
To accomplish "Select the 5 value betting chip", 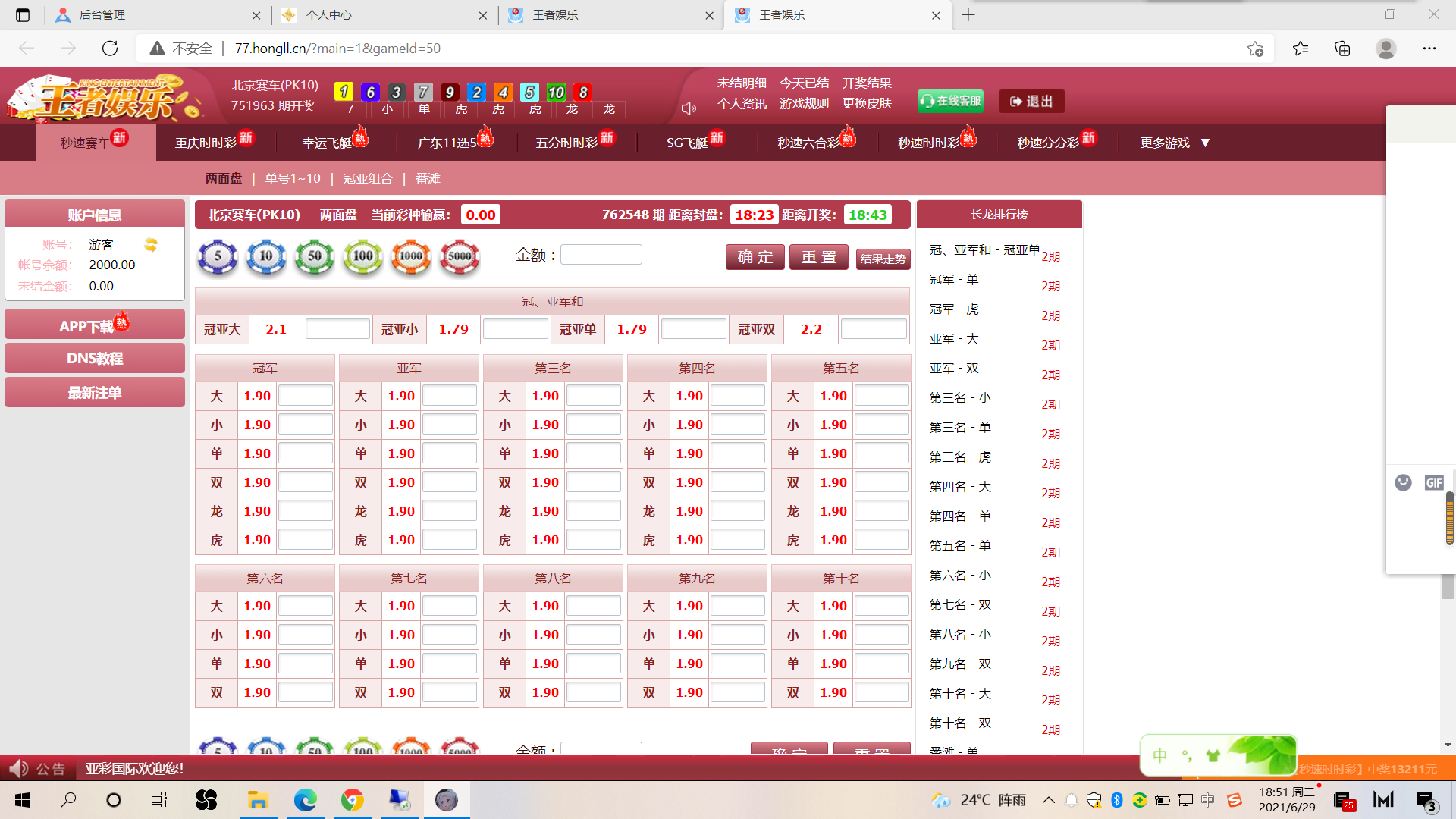I will [x=218, y=256].
